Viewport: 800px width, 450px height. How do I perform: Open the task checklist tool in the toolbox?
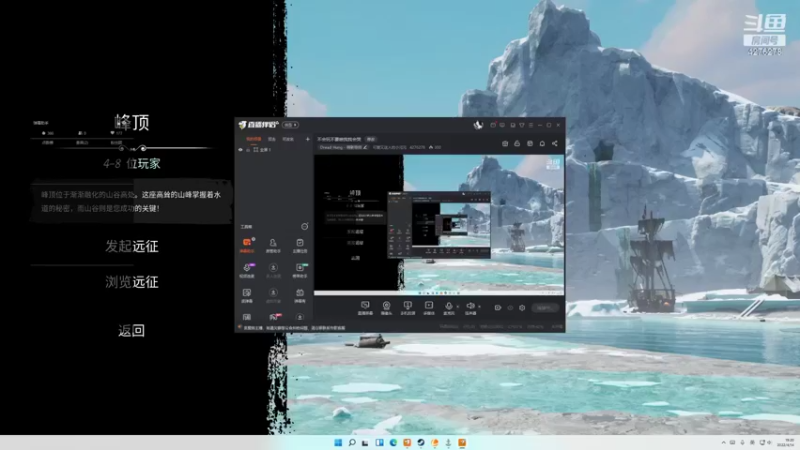[300, 245]
